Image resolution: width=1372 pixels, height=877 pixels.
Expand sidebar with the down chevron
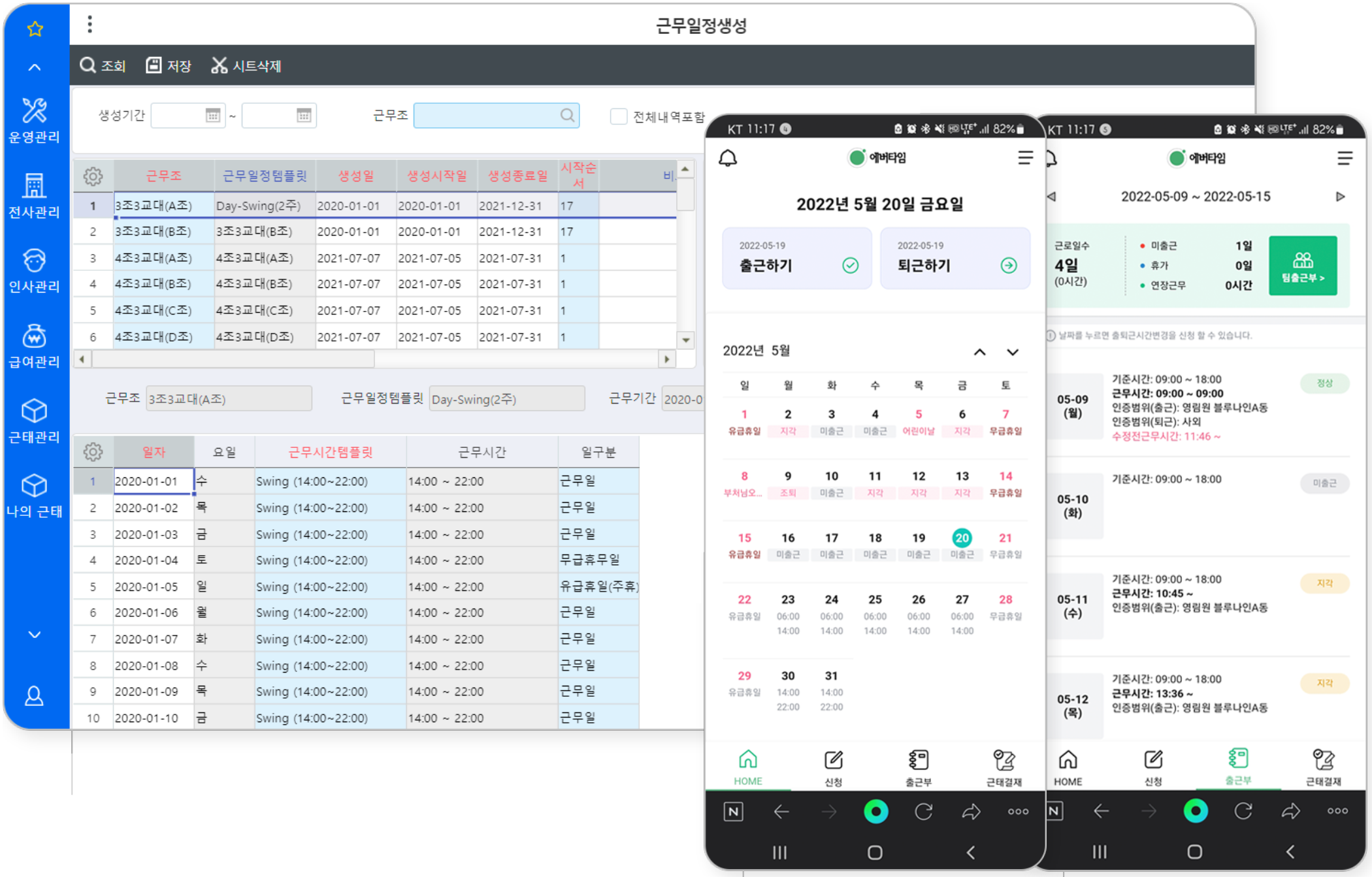pos(35,634)
